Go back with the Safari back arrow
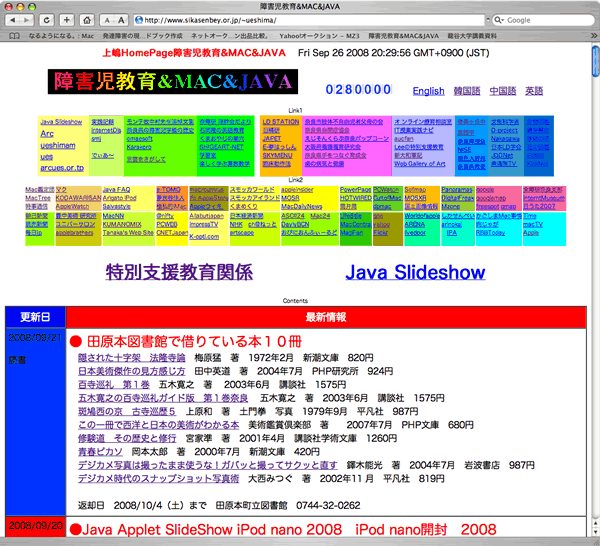 12,20
